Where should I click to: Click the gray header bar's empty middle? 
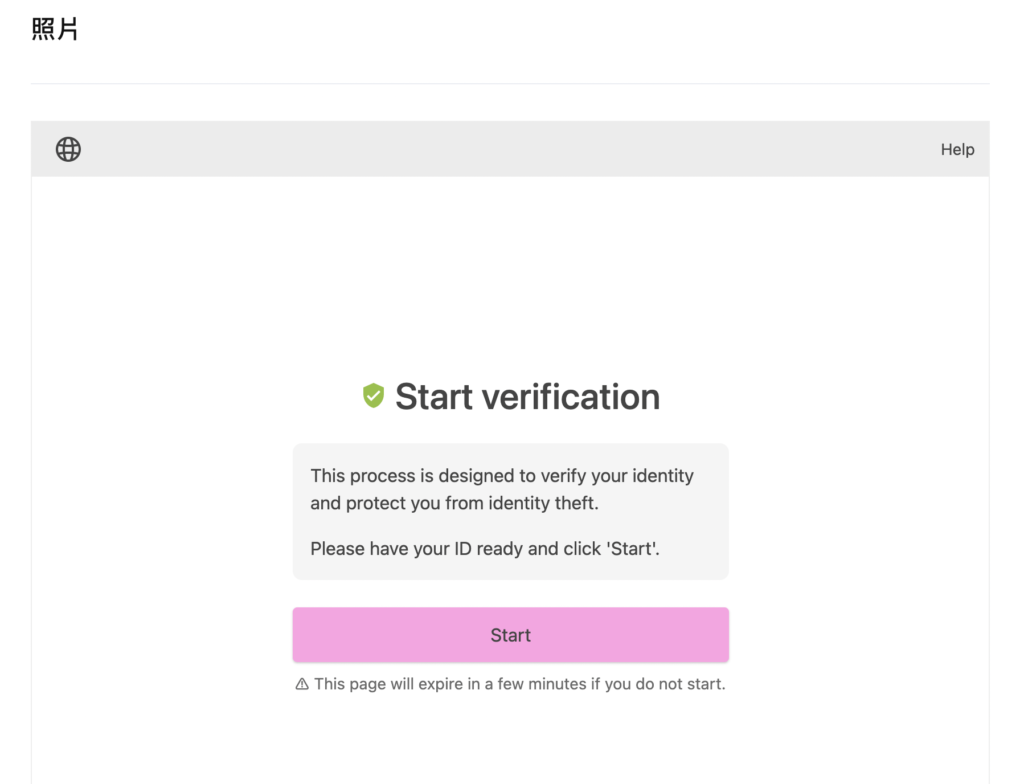tap(510, 150)
